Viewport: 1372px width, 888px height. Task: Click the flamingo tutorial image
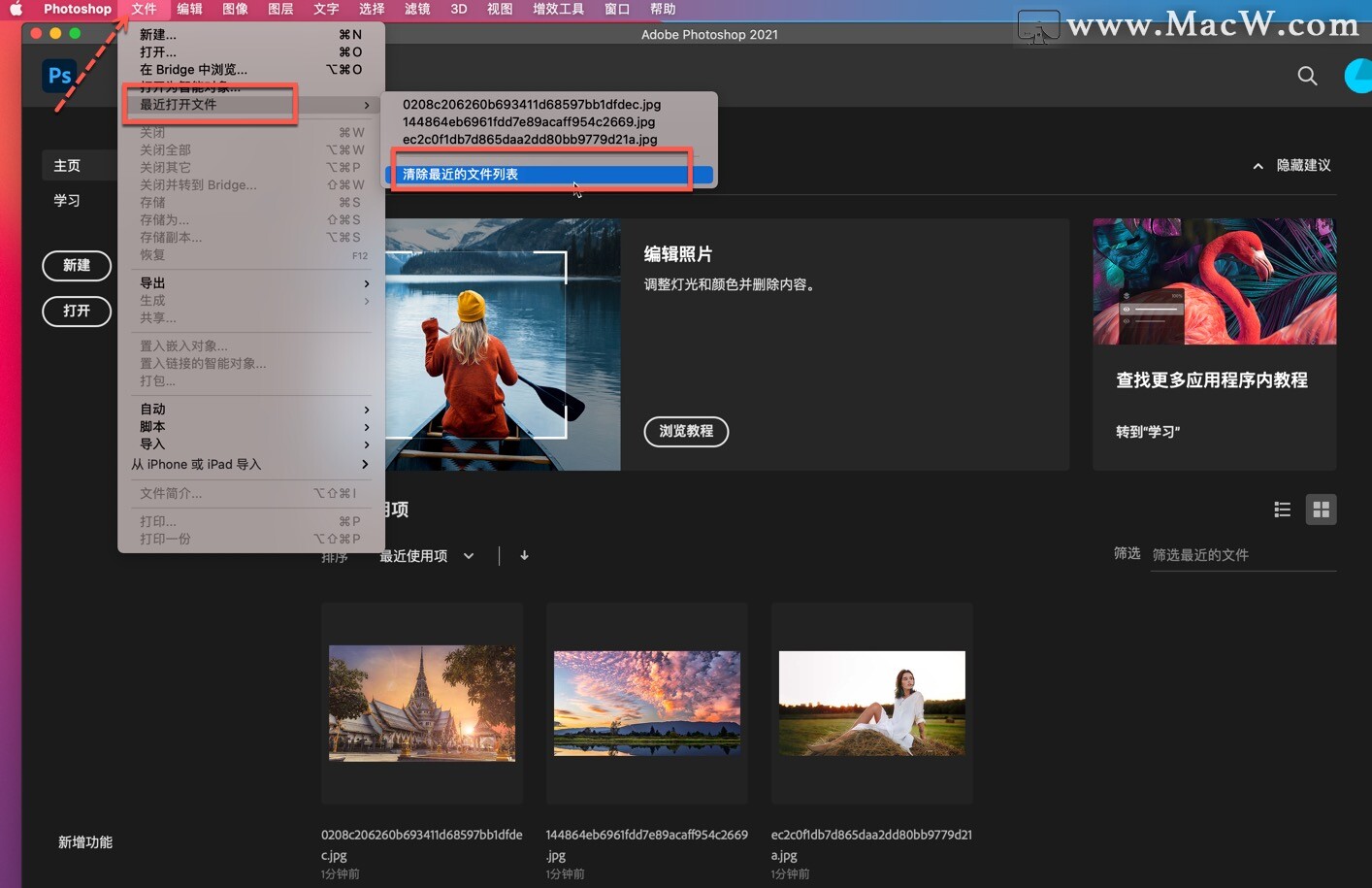click(x=1215, y=281)
